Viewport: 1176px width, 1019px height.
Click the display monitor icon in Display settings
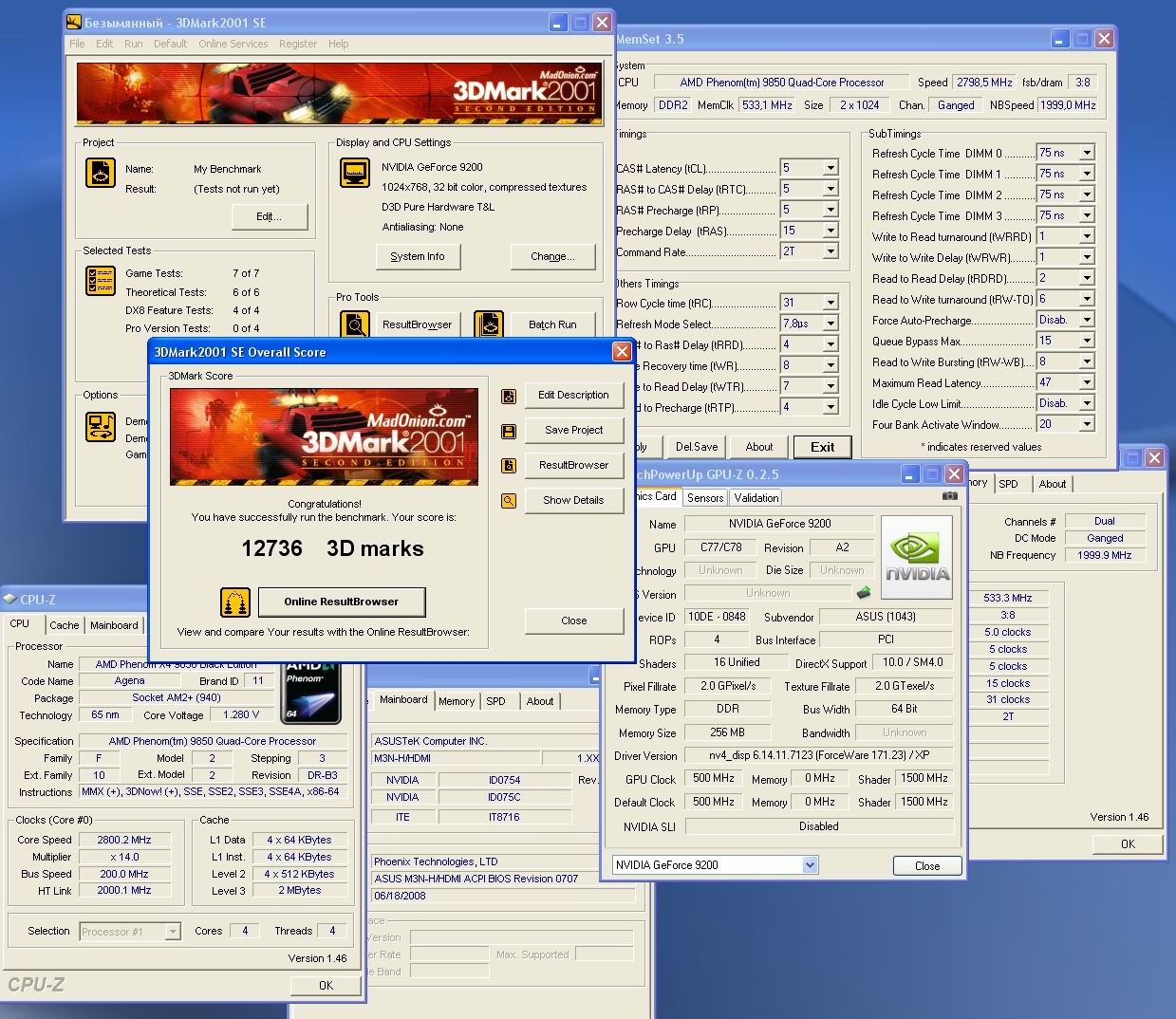point(355,173)
